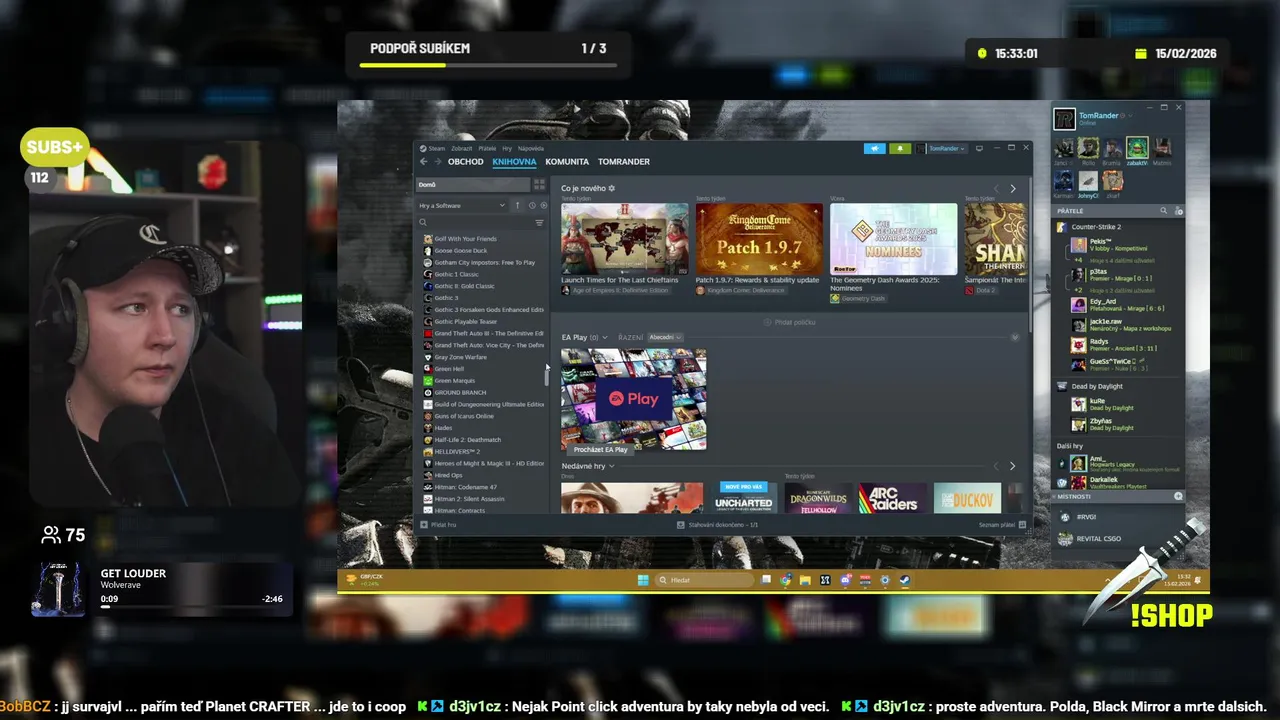Viewport: 1280px width, 720px height.
Task: Open settings gear next to Co je nového
Action: point(612,188)
